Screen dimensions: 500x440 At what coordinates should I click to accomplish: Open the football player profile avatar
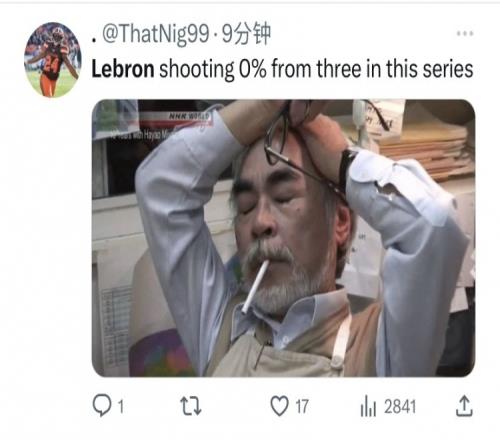coord(53,60)
